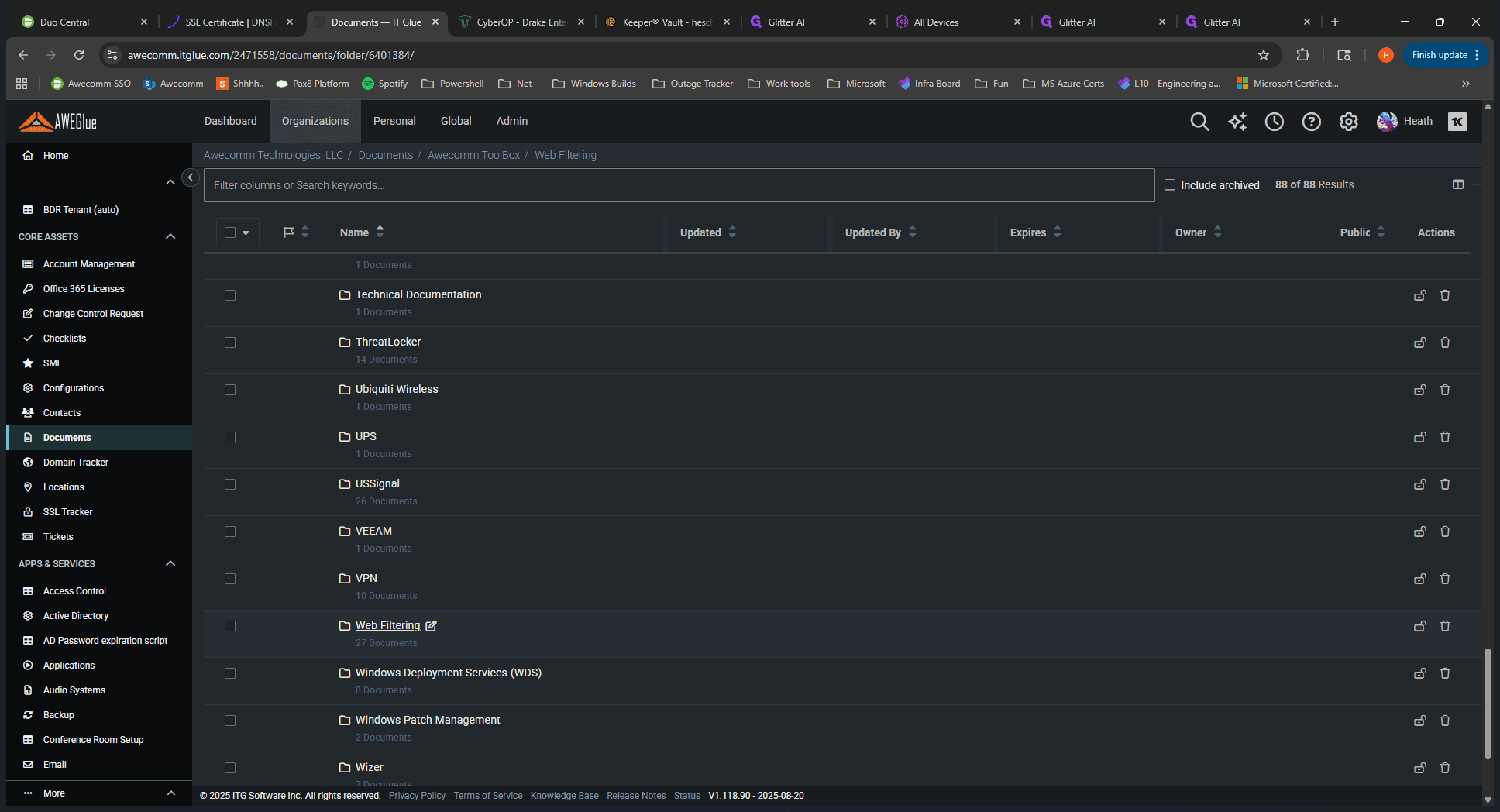Open the Heath user profile menu

point(1405,122)
